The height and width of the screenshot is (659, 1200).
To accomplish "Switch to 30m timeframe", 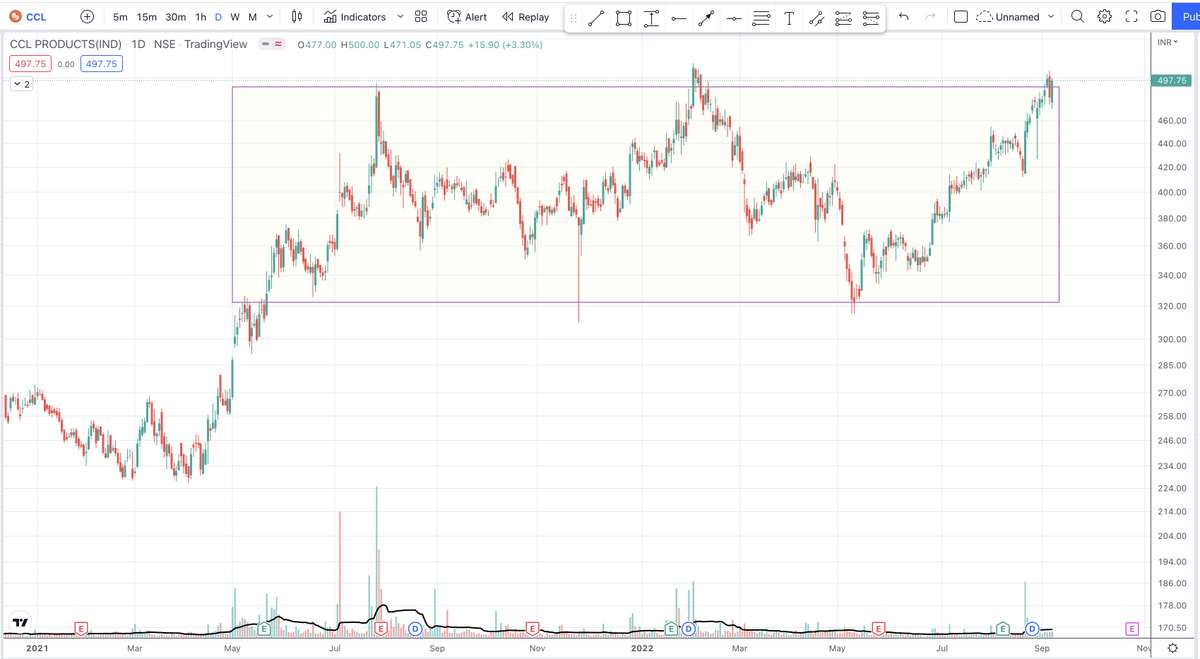I will point(176,17).
